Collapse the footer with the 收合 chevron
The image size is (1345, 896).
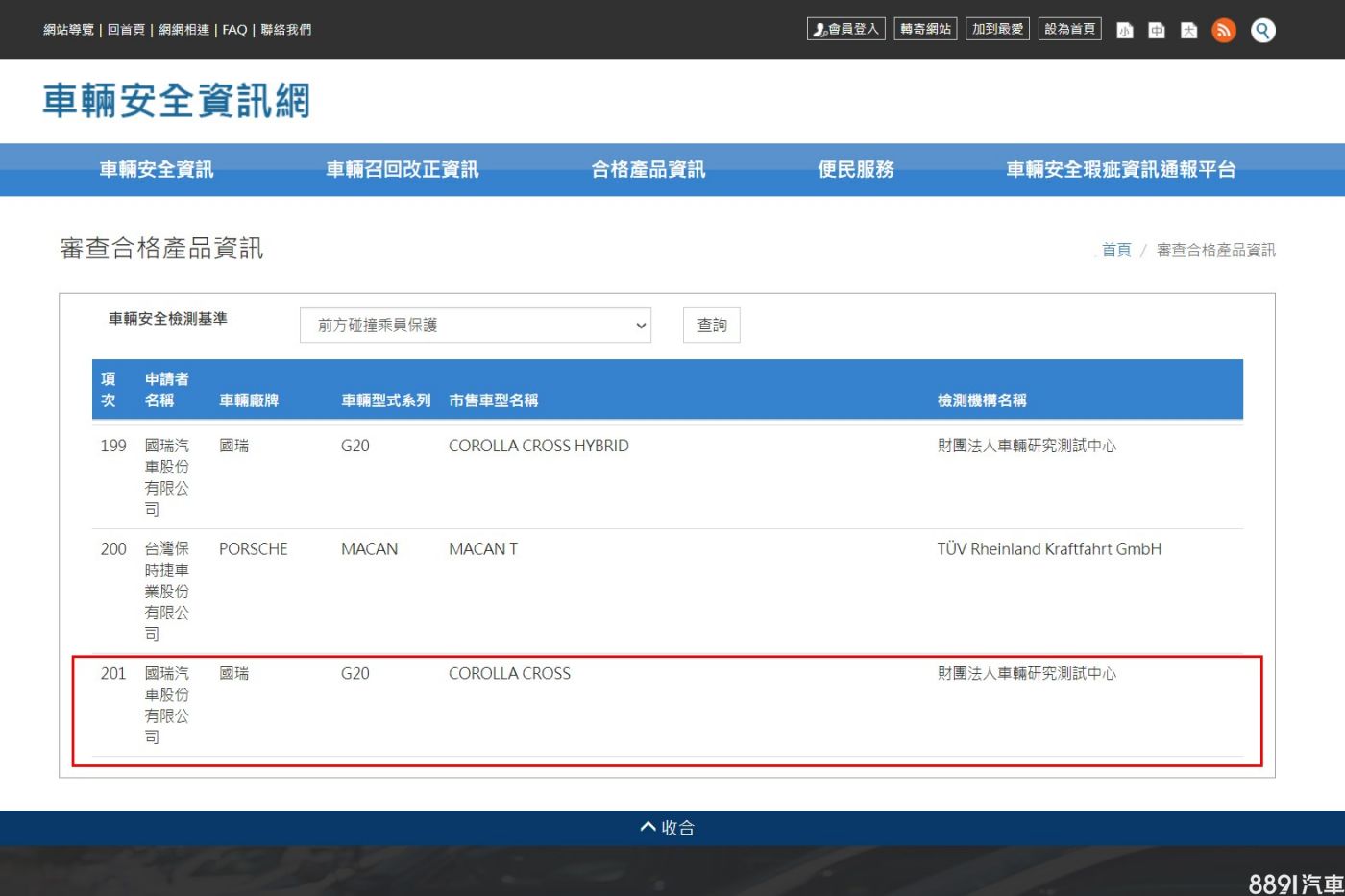coord(668,827)
